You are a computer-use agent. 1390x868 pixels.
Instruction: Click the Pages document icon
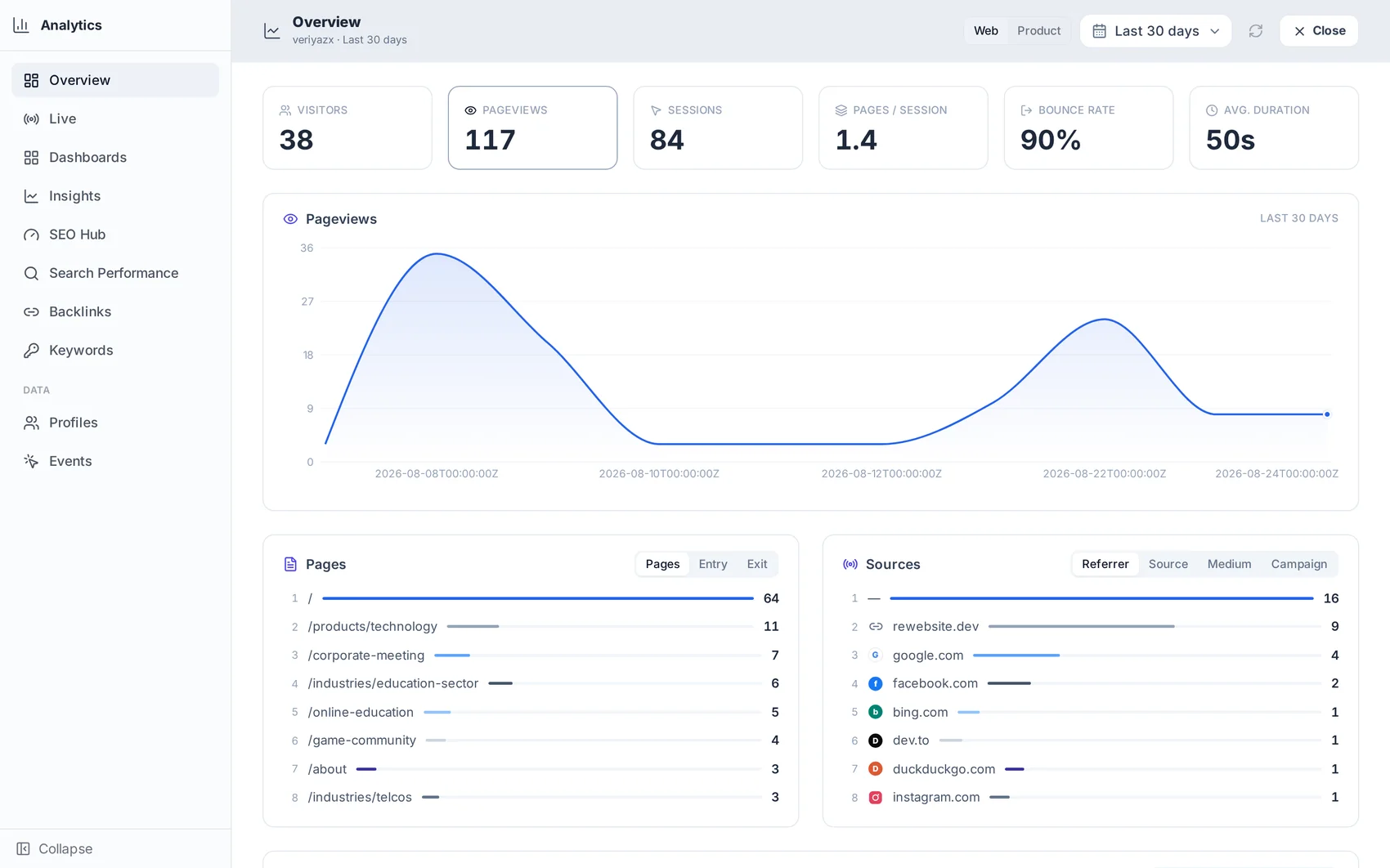(290, 564)
